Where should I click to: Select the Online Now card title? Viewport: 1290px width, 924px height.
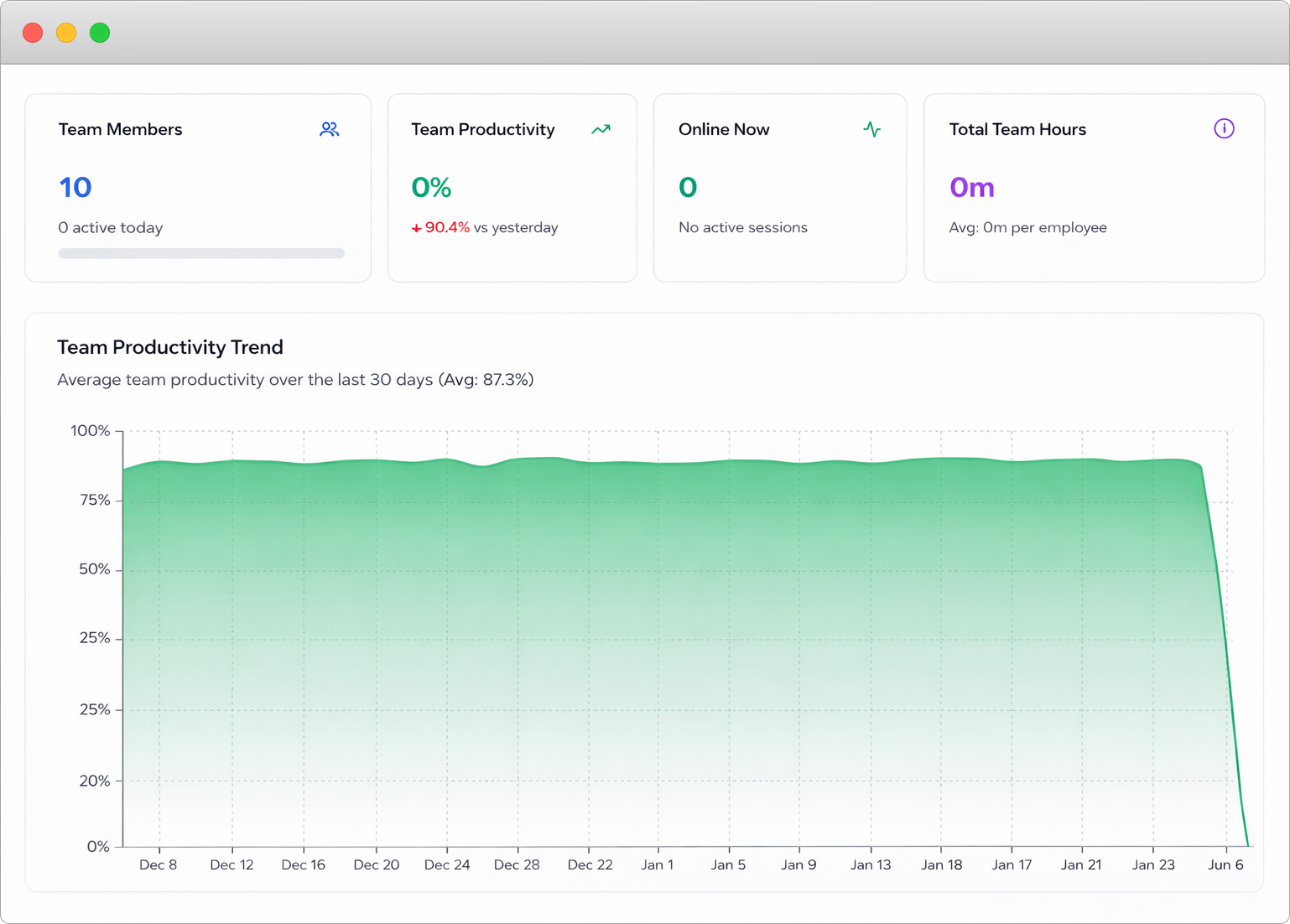tap(724, 129)
